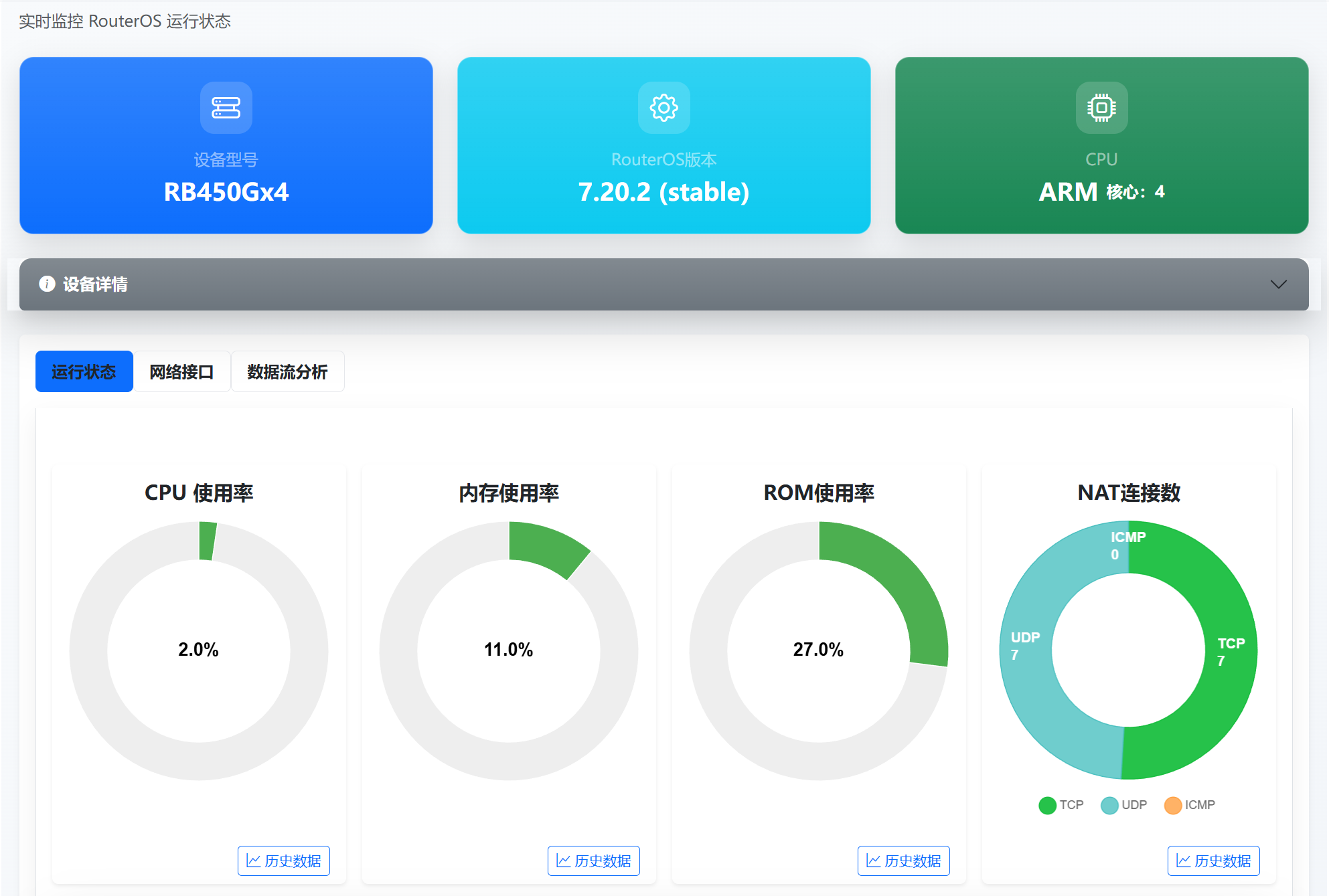This screenshot has height=896, width=1329.
Task: Open 内存使用率 历史数据 button
Action: click(x=593, y=861)
